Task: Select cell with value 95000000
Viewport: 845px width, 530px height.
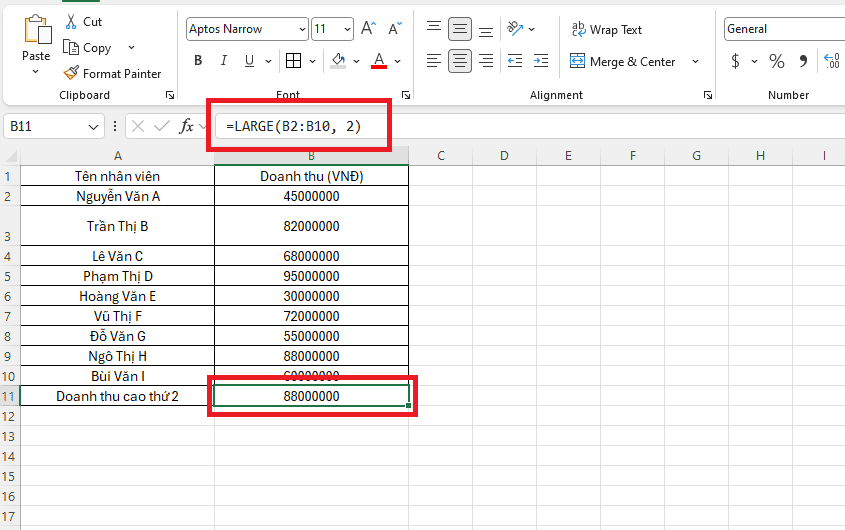Action: tap(311, 276)
